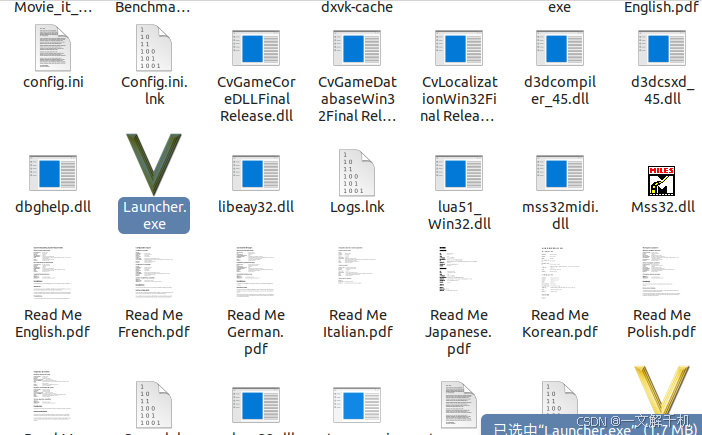Screen dimensions: 702x435
Task: Click the CvGameDatabaseWin32 DLL file
Action: [357, 48]
